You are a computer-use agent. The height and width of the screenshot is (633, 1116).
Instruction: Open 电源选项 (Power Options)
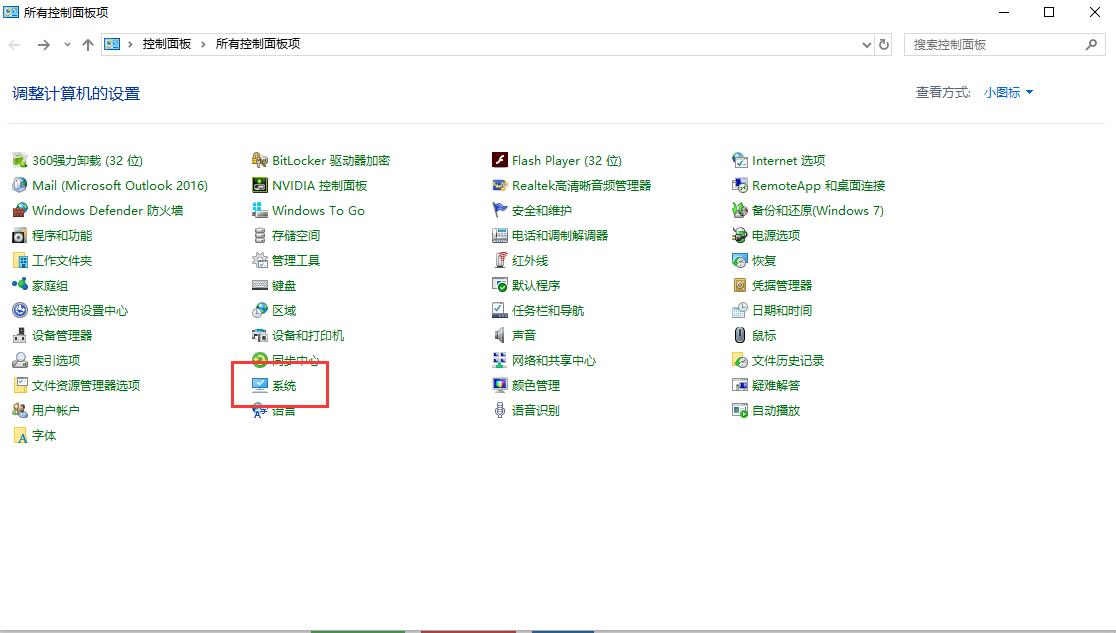pyautogui.click(x=774, y=235)
